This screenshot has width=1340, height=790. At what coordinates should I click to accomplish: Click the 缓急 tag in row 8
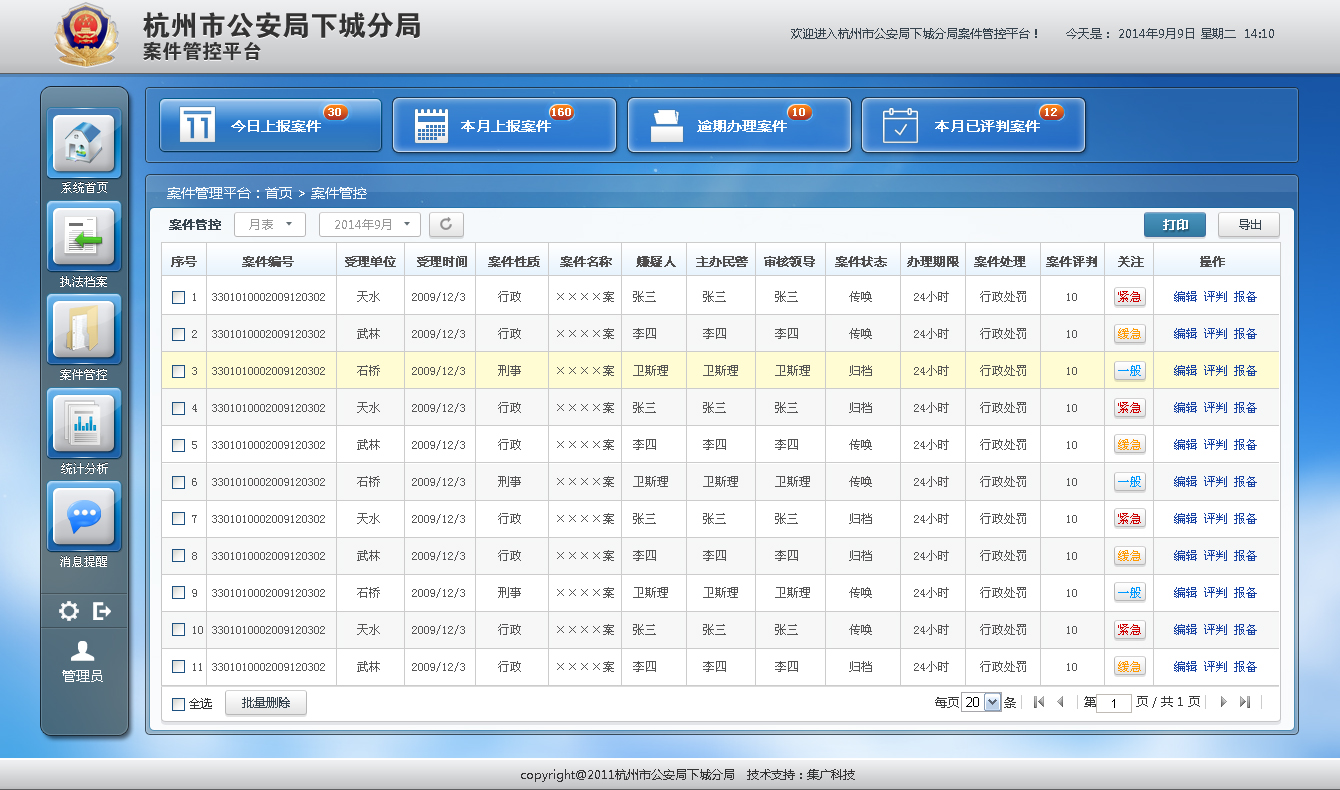[1130, 556]
